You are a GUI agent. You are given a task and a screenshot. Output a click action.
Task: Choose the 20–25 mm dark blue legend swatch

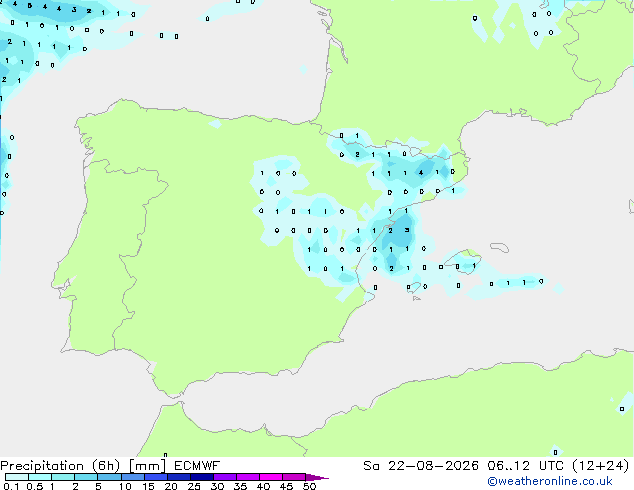pyautogui.click(x=179, y=477)
